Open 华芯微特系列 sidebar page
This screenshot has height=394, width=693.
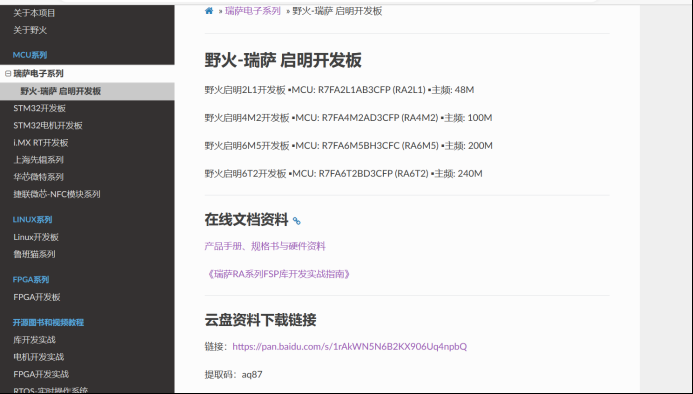[x=38, y=177]
